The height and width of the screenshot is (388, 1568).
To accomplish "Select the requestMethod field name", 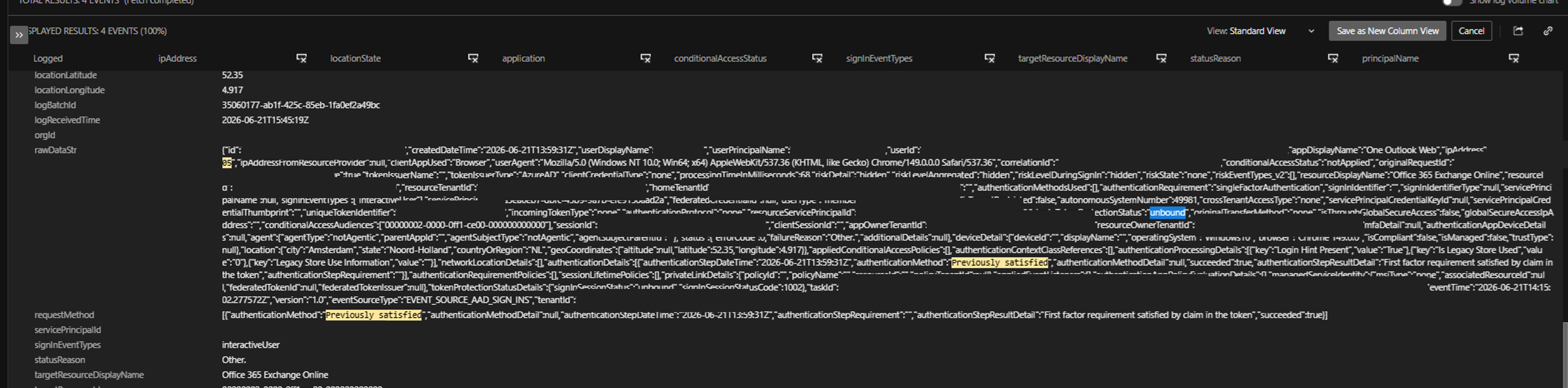I will pos(64,315).
